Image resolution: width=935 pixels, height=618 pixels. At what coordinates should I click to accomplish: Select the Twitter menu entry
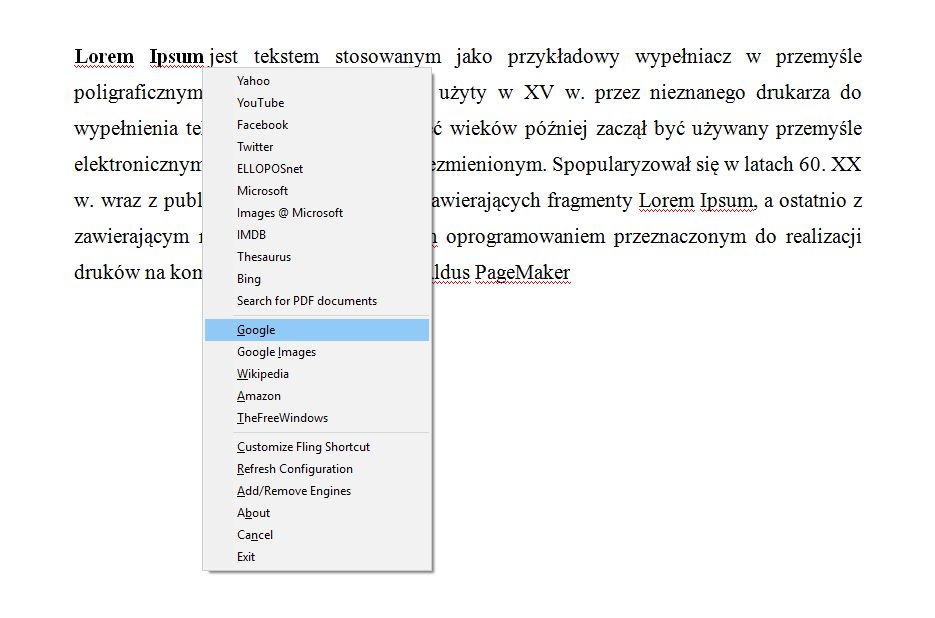click(317, 147)
